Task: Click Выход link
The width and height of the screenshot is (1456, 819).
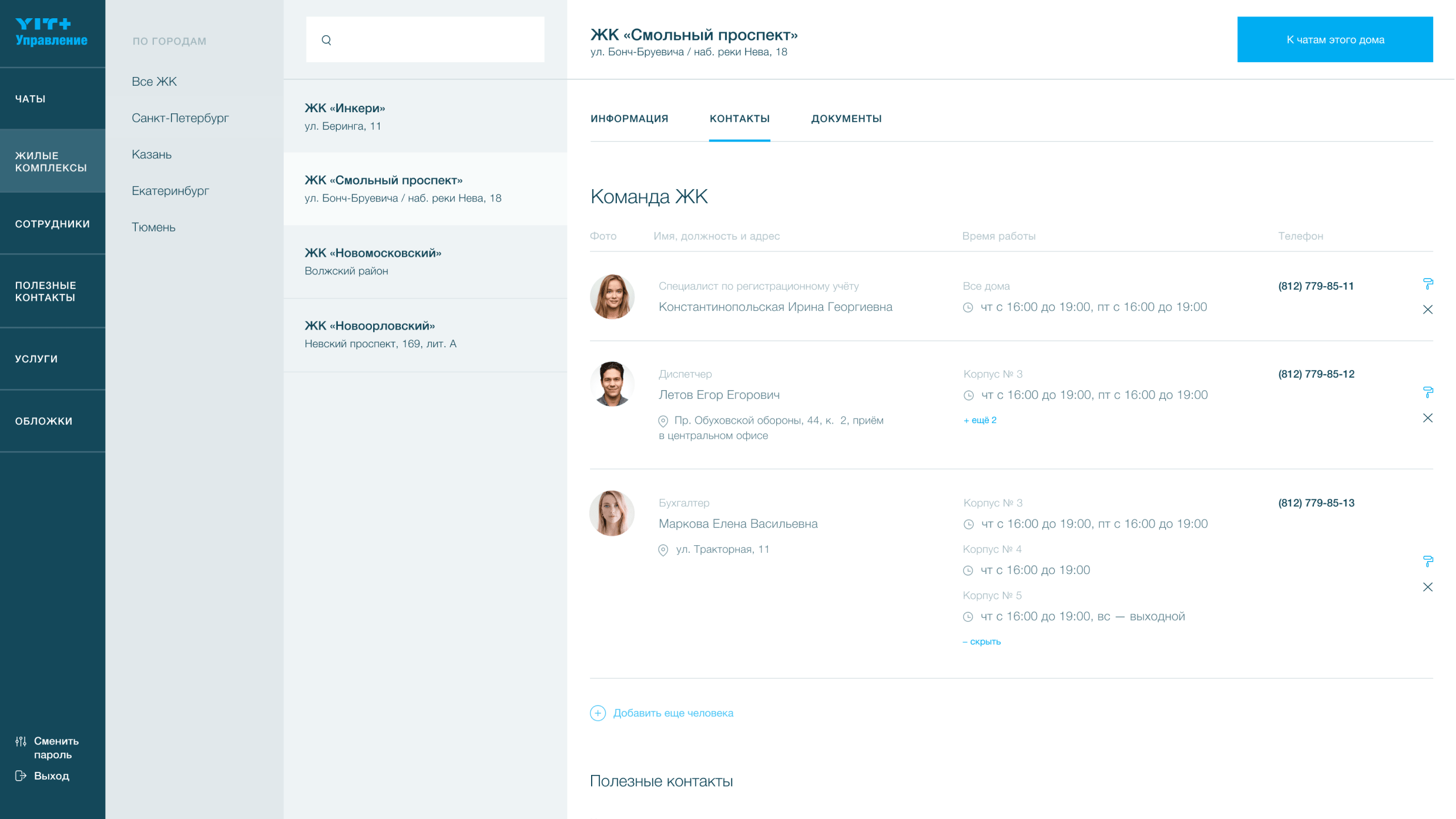Action: (x=52, y=776)
